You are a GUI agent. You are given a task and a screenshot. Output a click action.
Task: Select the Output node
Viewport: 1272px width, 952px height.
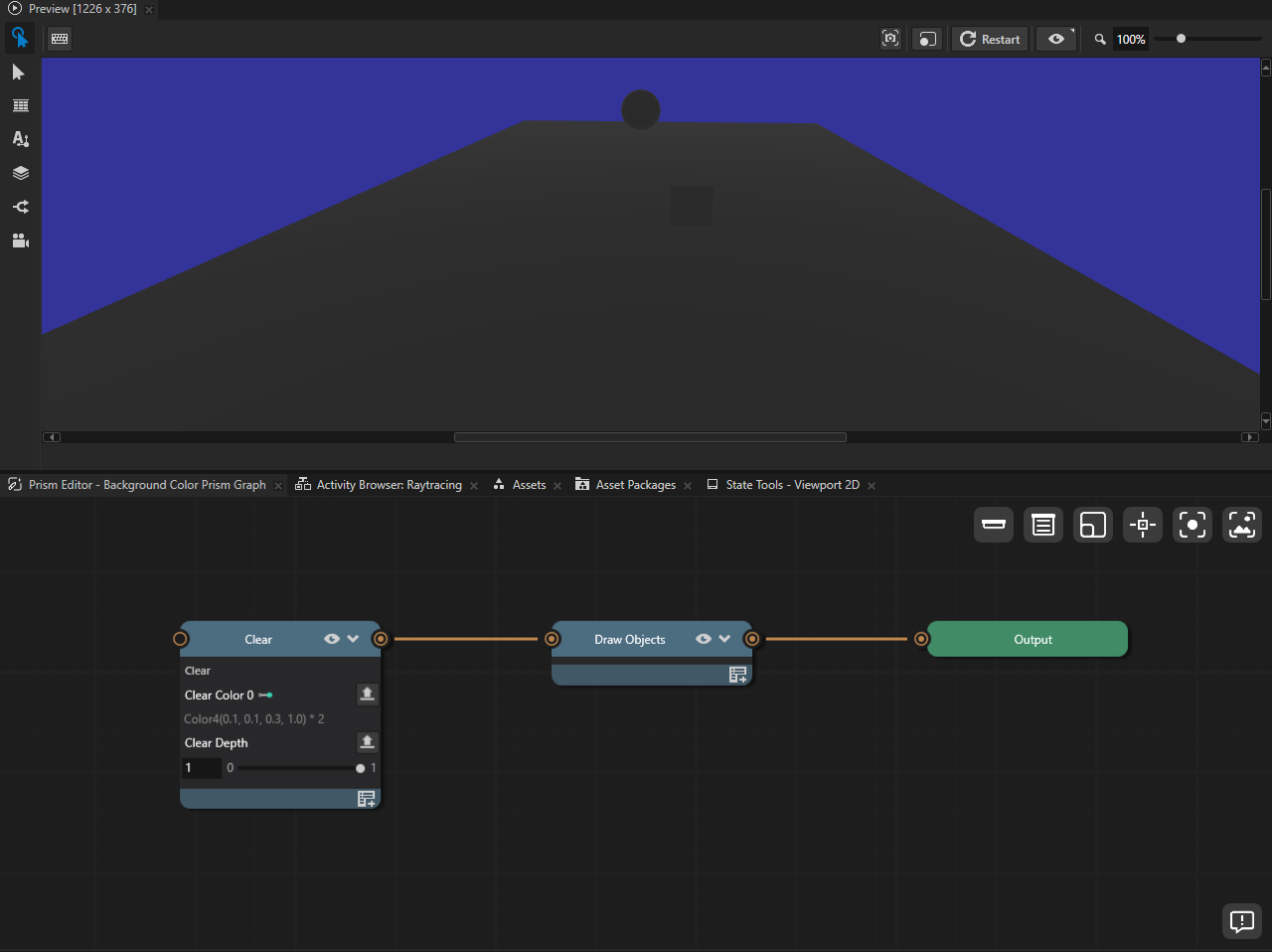[x=1029, y=639]
